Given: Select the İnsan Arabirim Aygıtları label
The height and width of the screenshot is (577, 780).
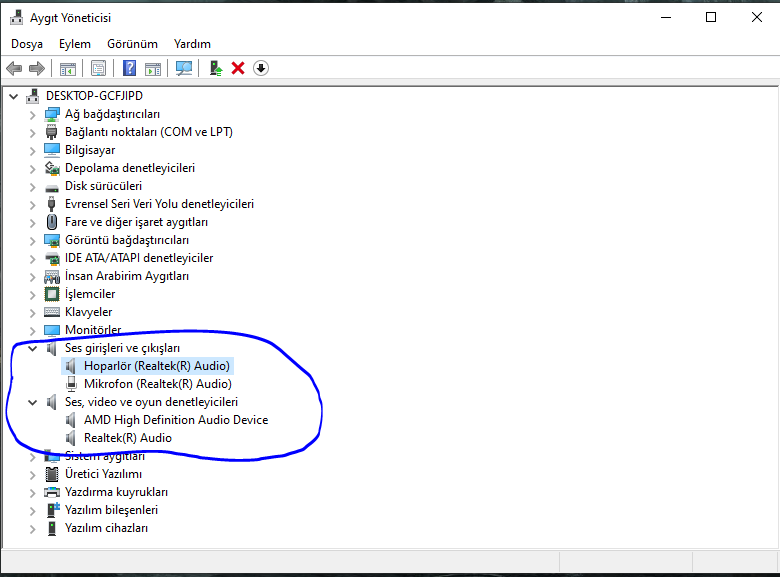Looking at the screenshot, I should [127, 276].
